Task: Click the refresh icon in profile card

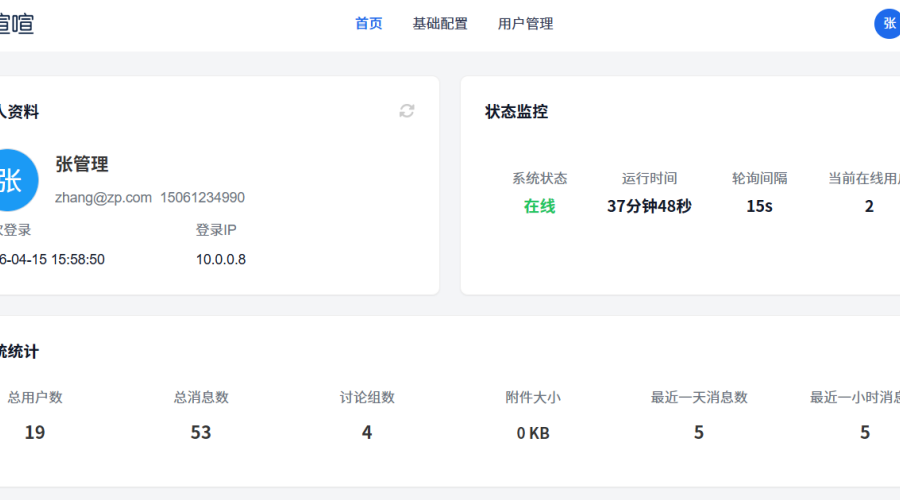Action: (407, 111)
